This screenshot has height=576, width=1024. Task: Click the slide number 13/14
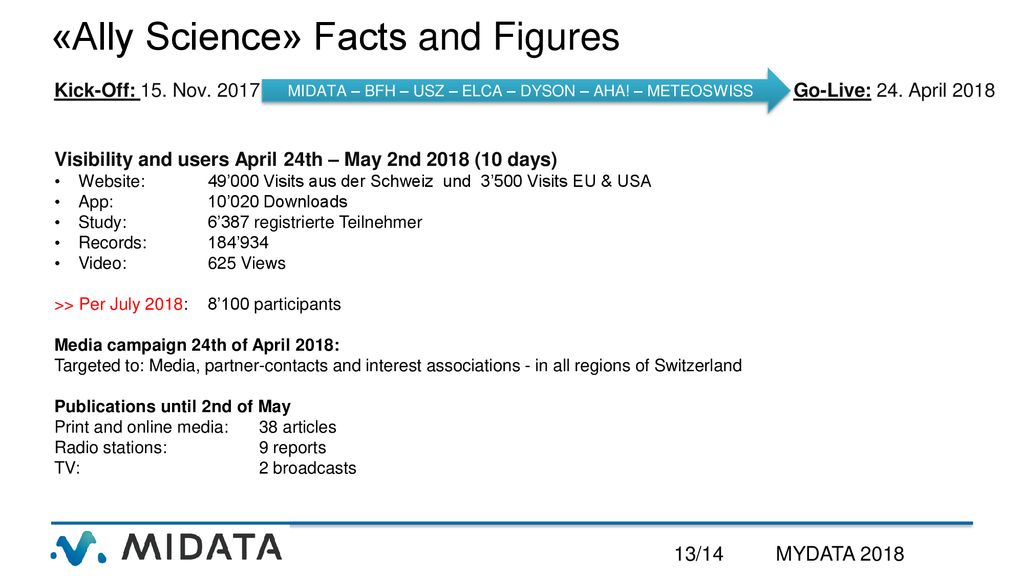[x=699, y=554]
